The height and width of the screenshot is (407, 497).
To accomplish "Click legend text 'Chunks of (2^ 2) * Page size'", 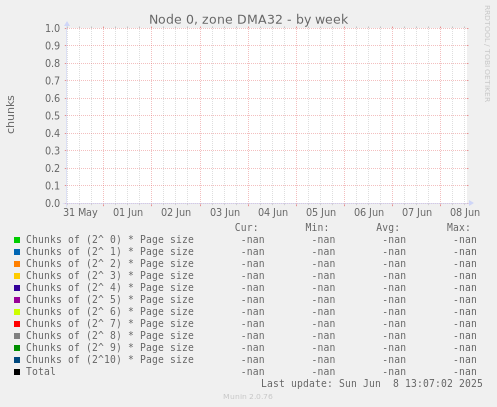I will coord(110,264).
